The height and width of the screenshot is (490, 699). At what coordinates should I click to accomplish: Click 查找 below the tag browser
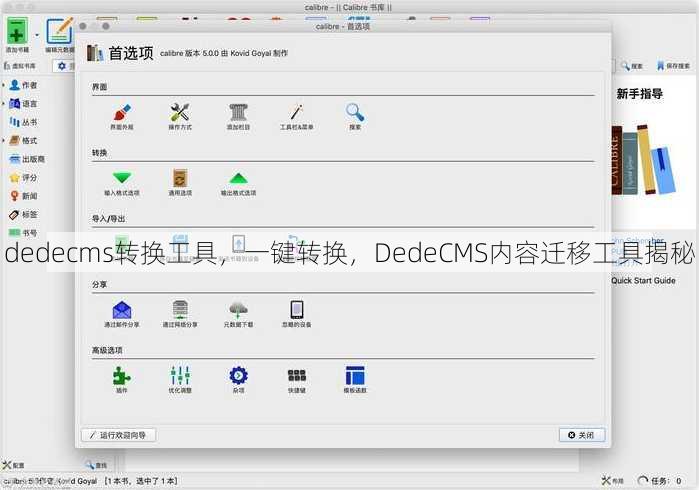click(x=96, y=465)
